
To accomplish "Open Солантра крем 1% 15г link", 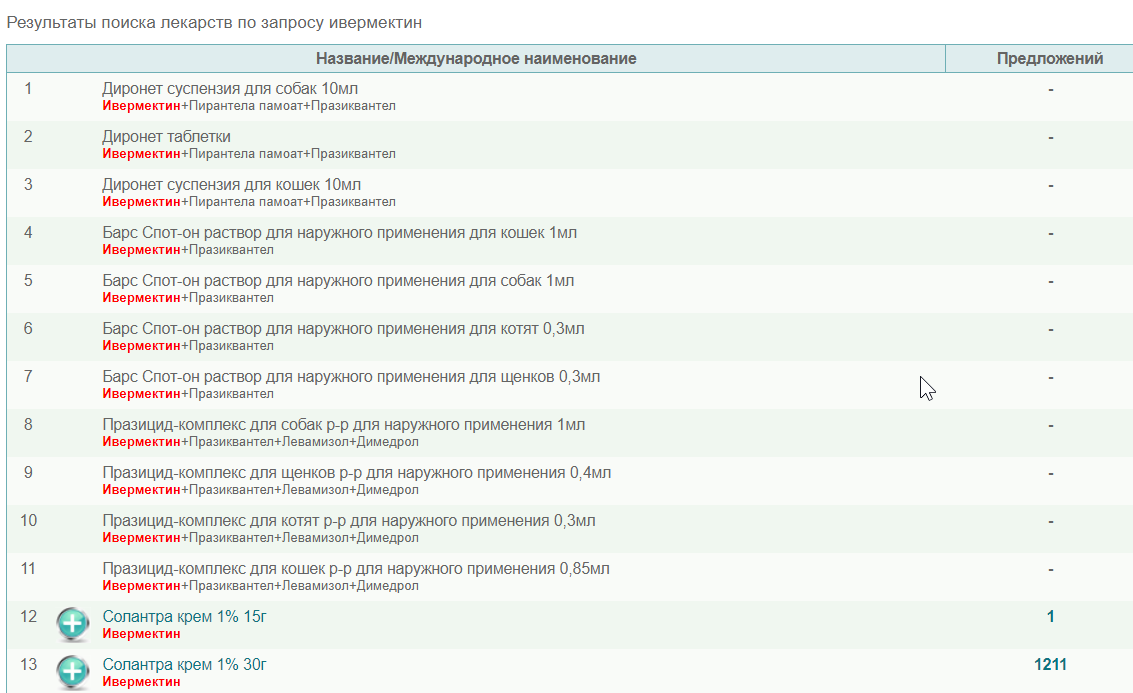I will [185, 617].
